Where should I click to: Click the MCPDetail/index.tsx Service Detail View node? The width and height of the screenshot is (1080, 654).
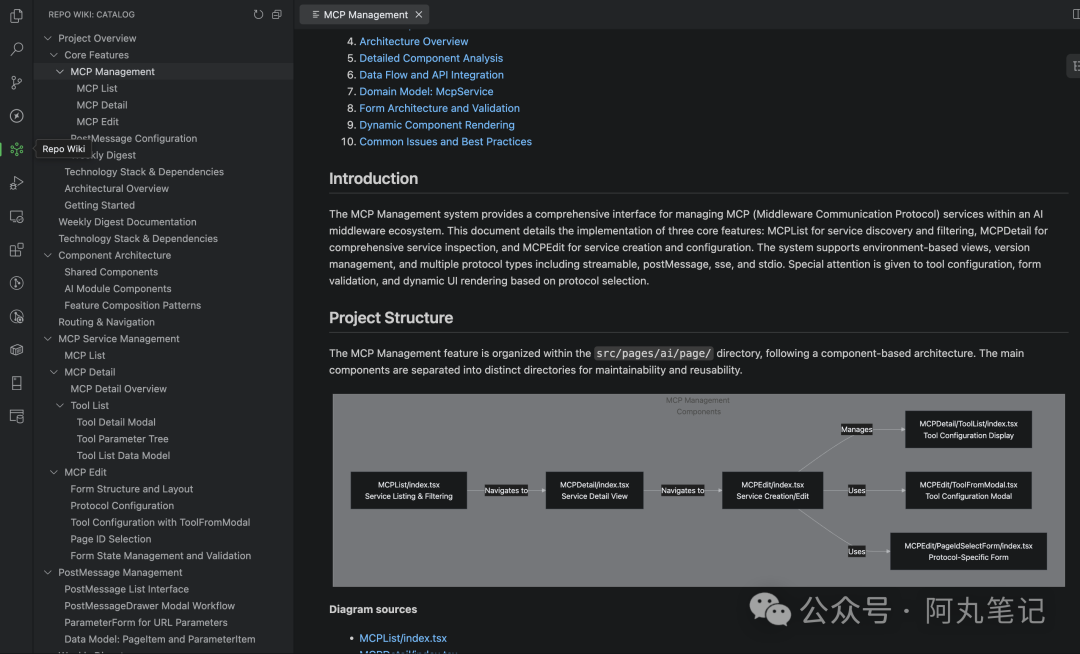pyautogui.click(x=594, y=490)
